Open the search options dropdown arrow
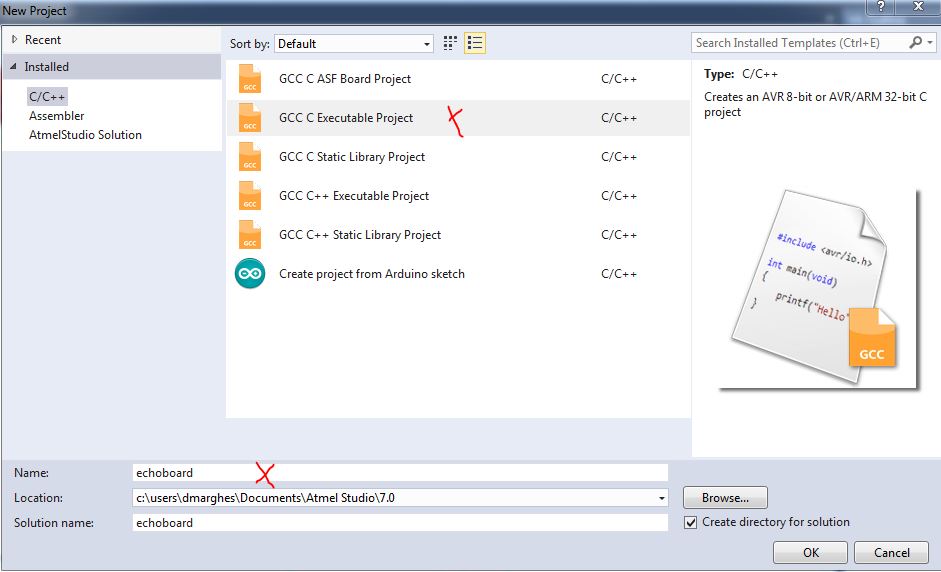The height and width of the screenshot is (572, 941). pos(930,43)
